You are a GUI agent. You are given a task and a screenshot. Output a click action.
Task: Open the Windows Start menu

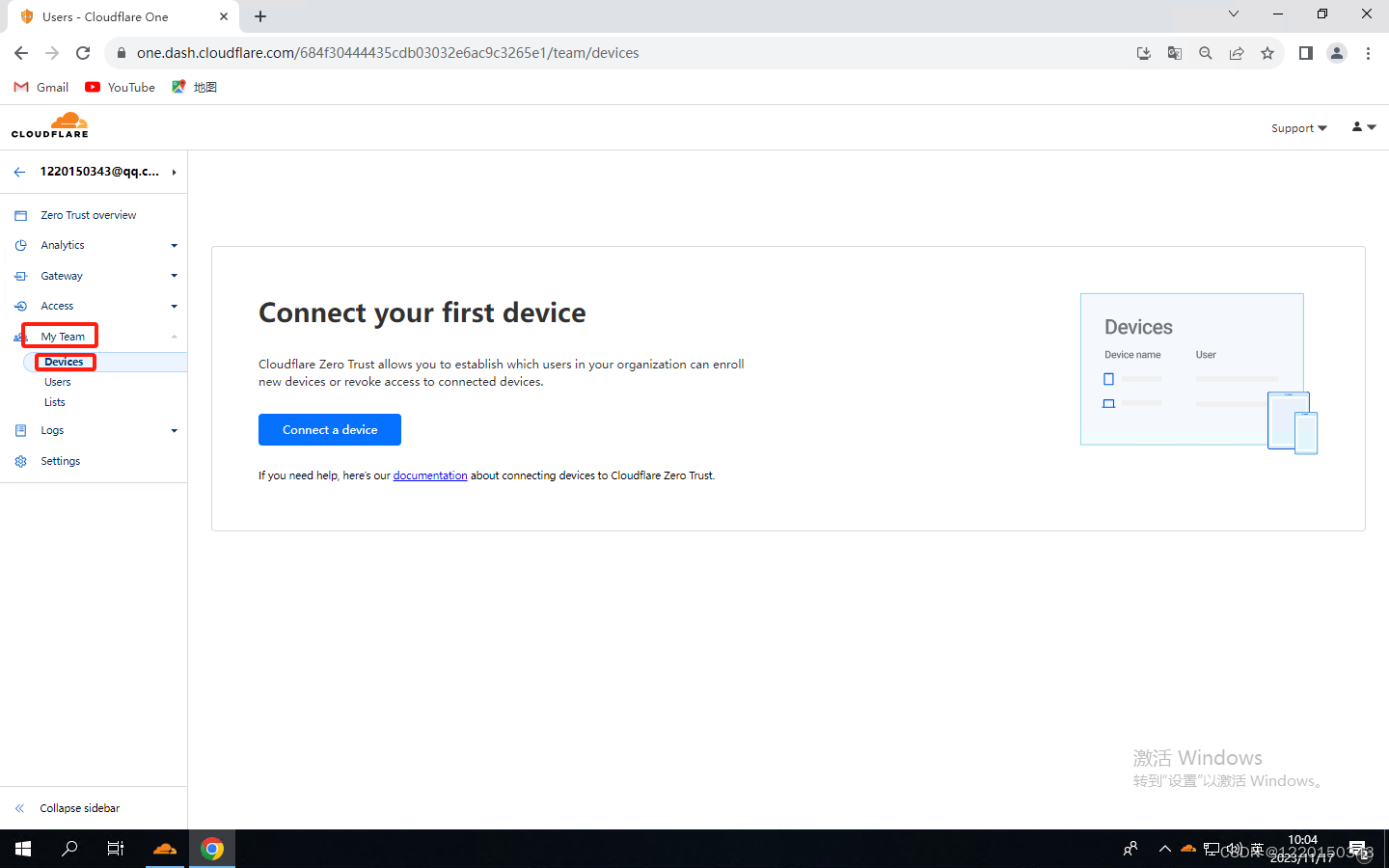pyautogui.click(x=23, y=849)
